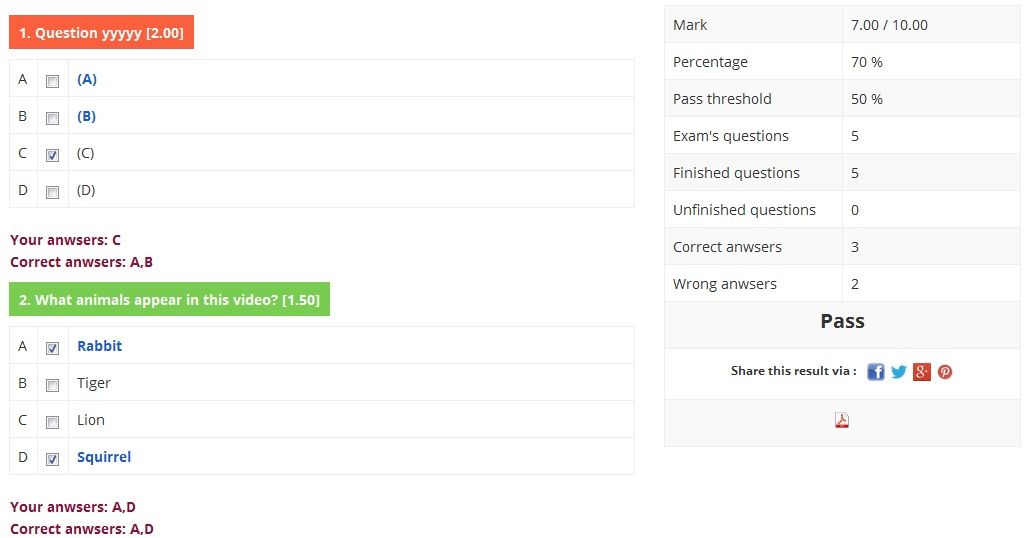1034x538 pixels.
Task: Click the green video animals question header
Action: click(x=169, y=300)
